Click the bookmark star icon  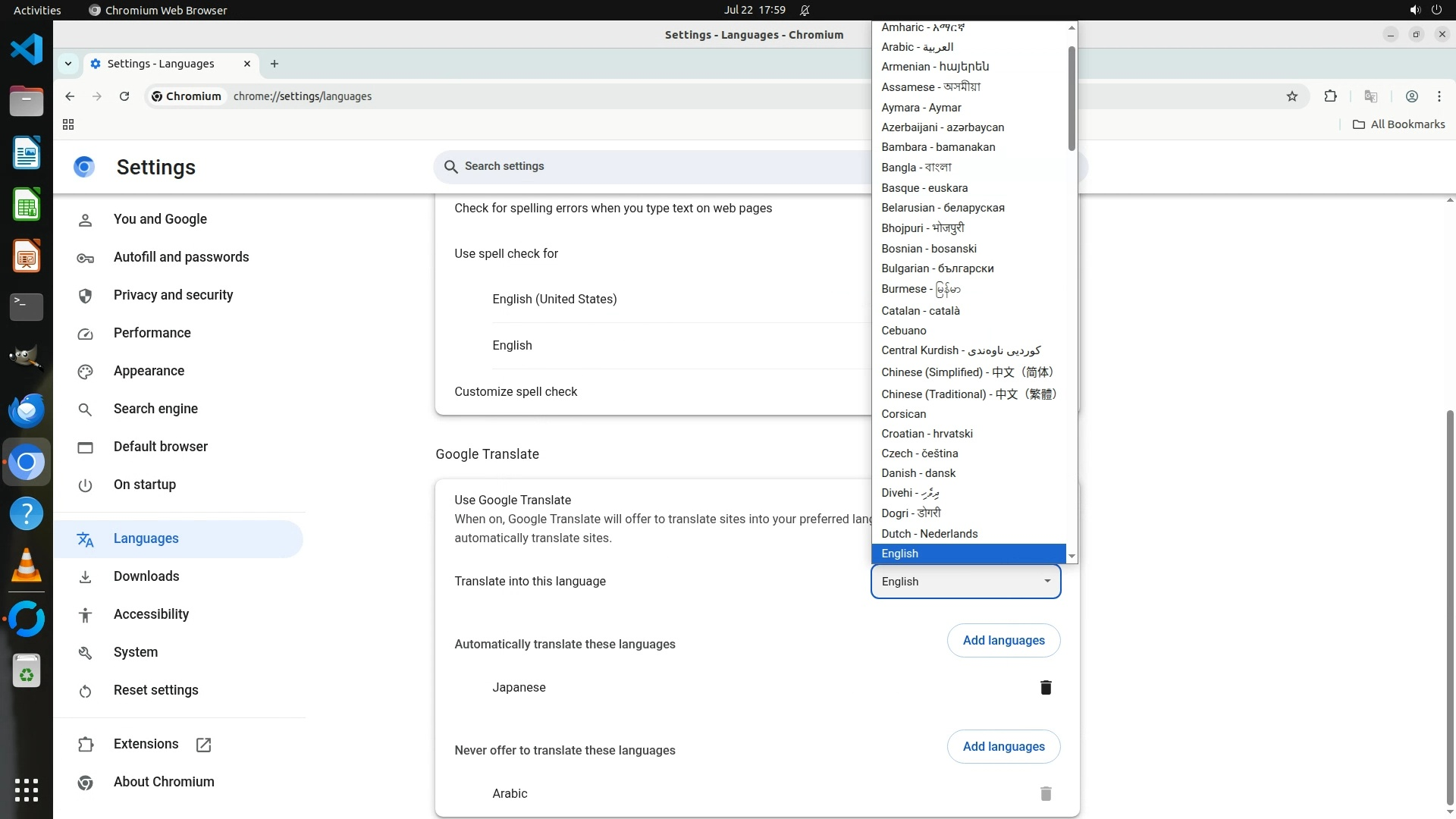click(x=1292, y=96)
